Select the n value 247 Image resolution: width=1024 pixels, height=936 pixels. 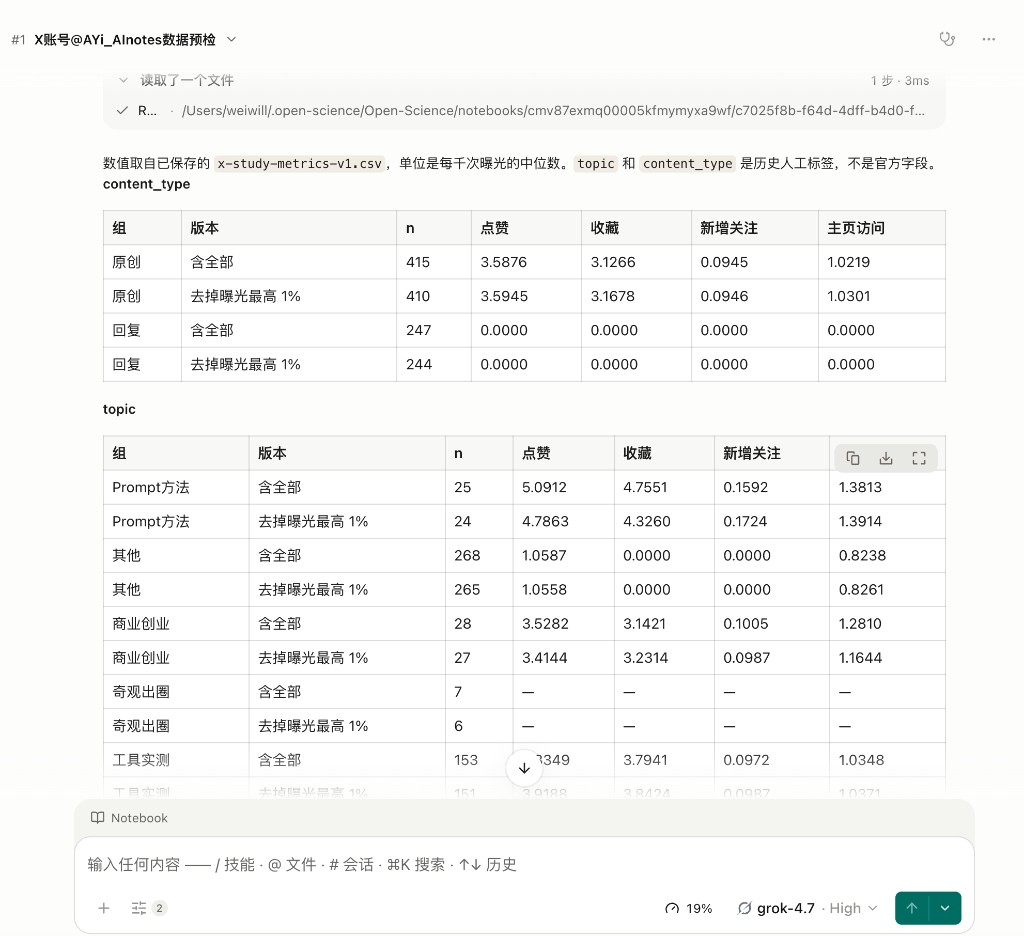[419, 330]
